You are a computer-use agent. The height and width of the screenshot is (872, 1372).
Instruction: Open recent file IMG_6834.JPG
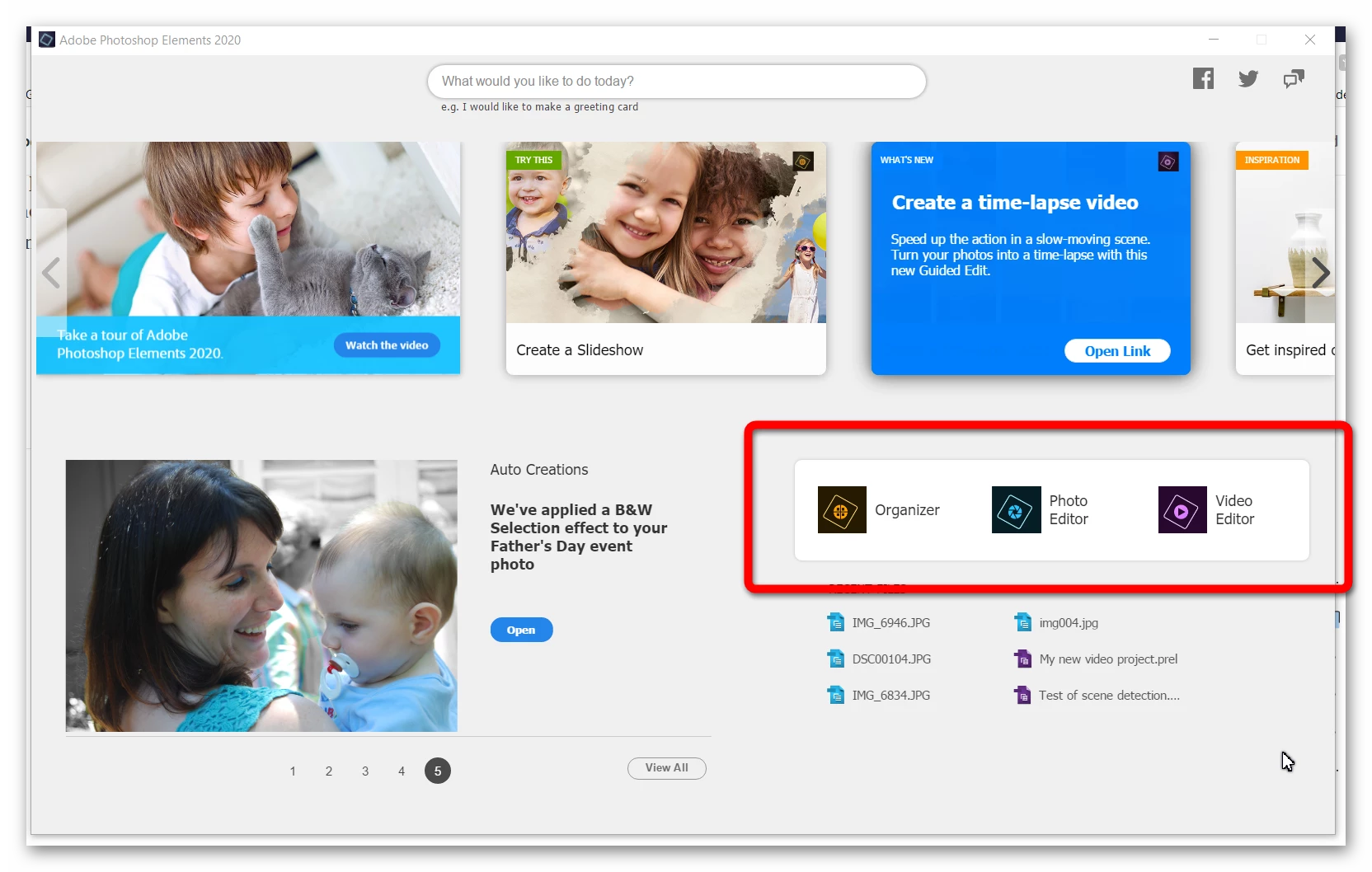tap(890, 696)
